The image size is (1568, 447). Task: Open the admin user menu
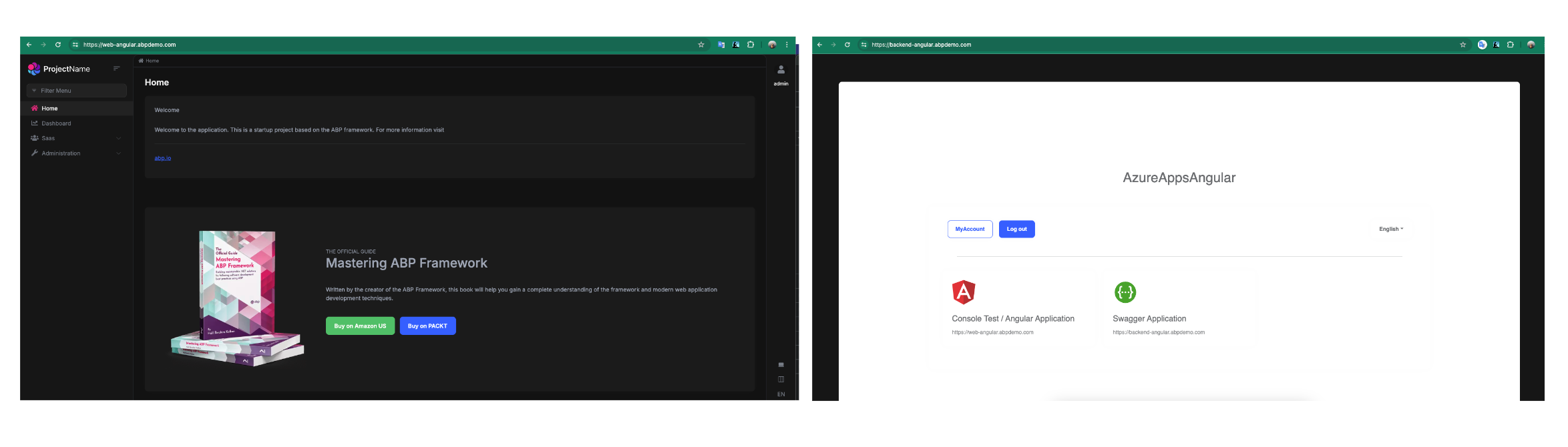click(x=781, y=74)
